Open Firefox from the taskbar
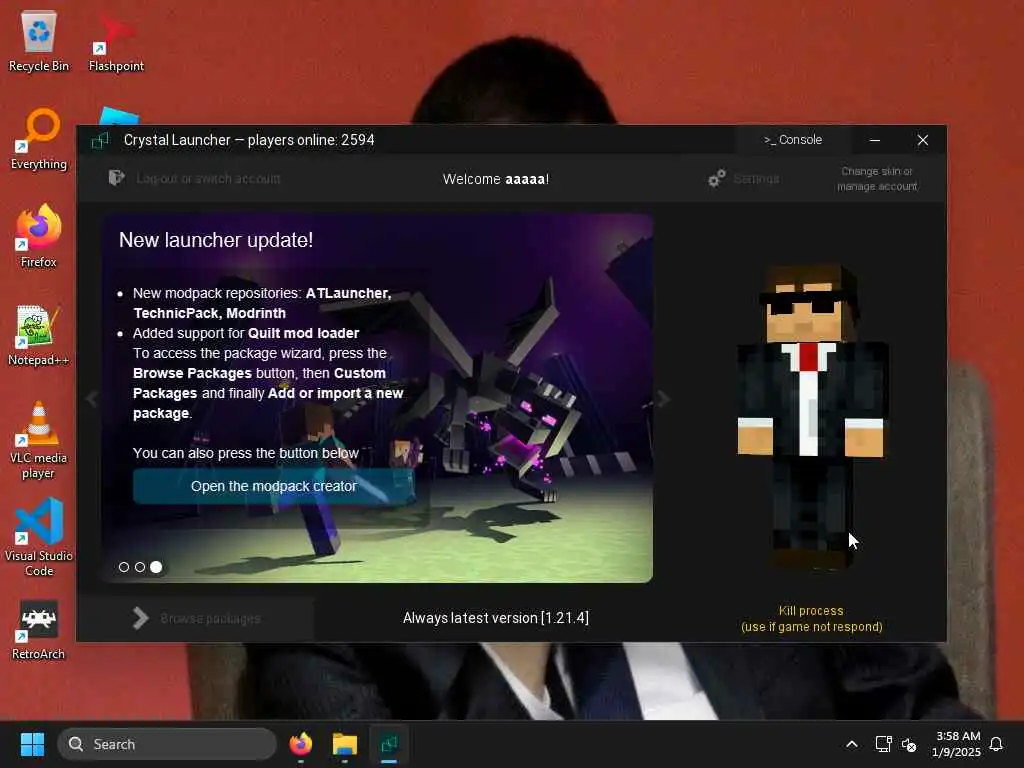1024x768 pixels. pyautogui.click(x=300, y=744)
